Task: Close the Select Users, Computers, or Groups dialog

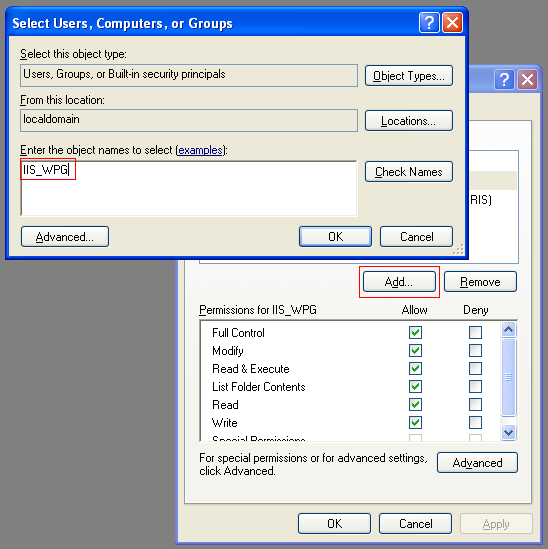Action: tap(452, 23)
